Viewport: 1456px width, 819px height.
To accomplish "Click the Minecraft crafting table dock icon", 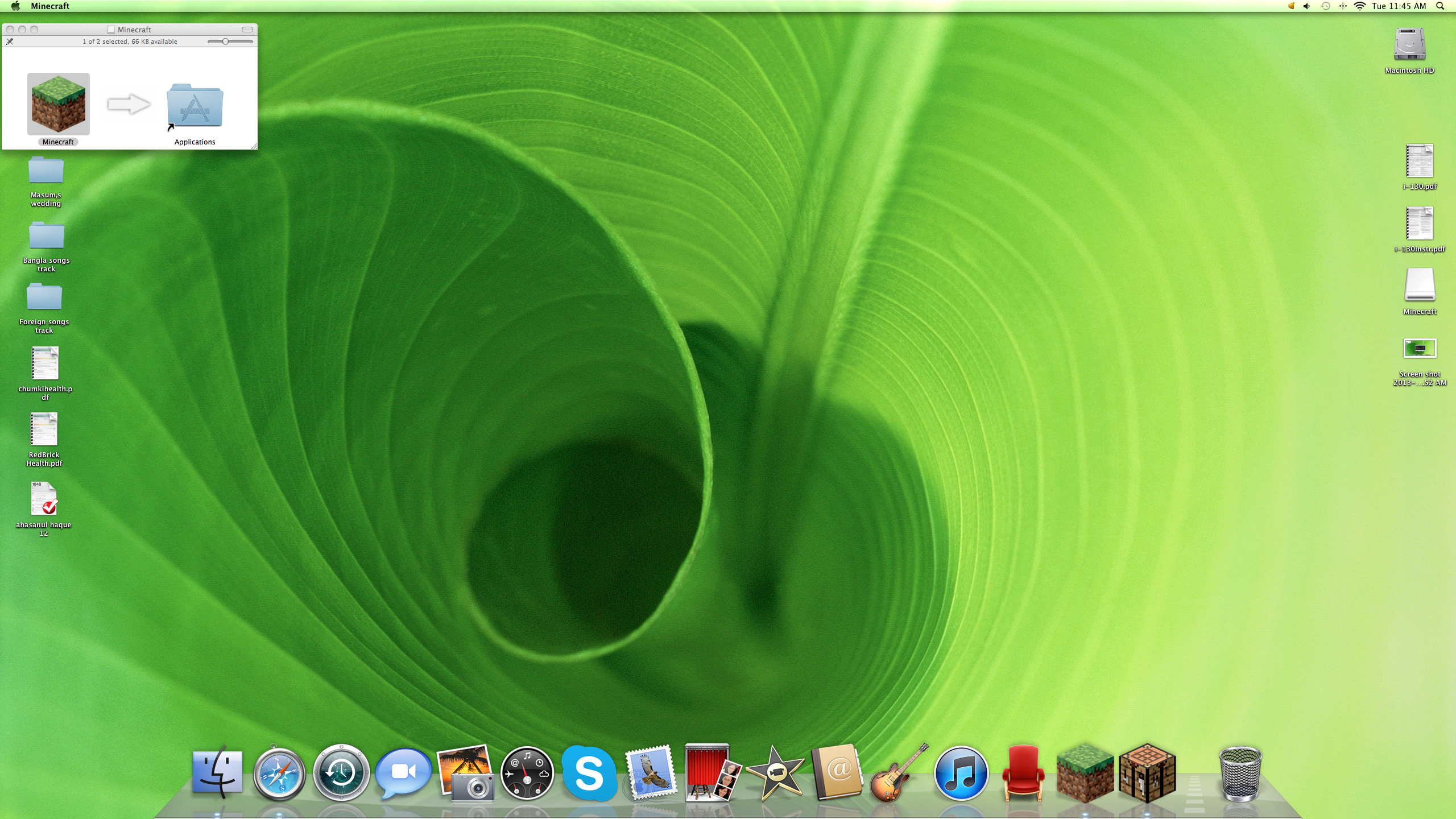I will 1147,773.
